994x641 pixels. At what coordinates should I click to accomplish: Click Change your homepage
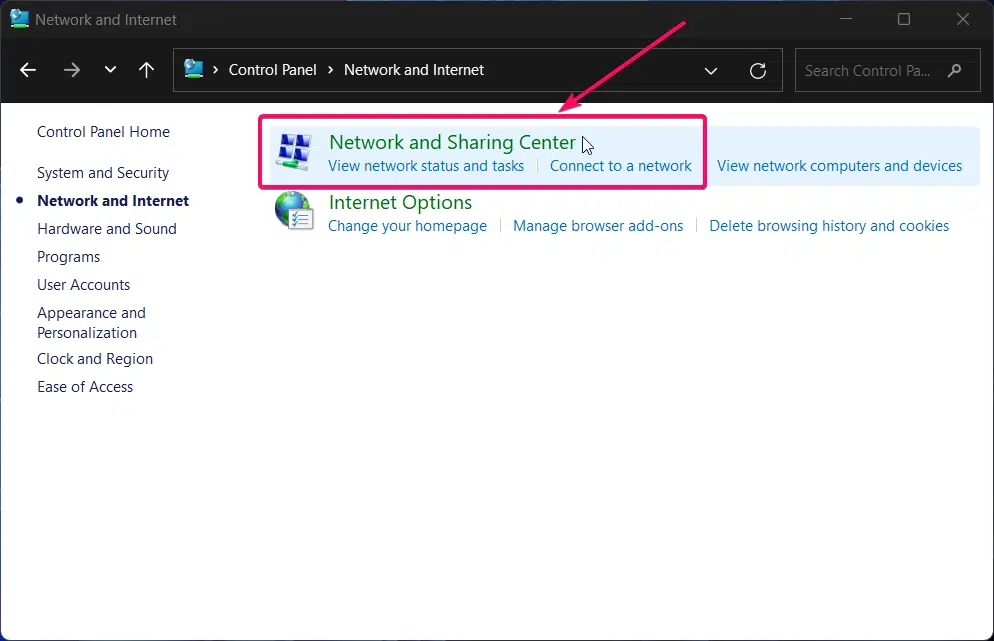(407, 226)
